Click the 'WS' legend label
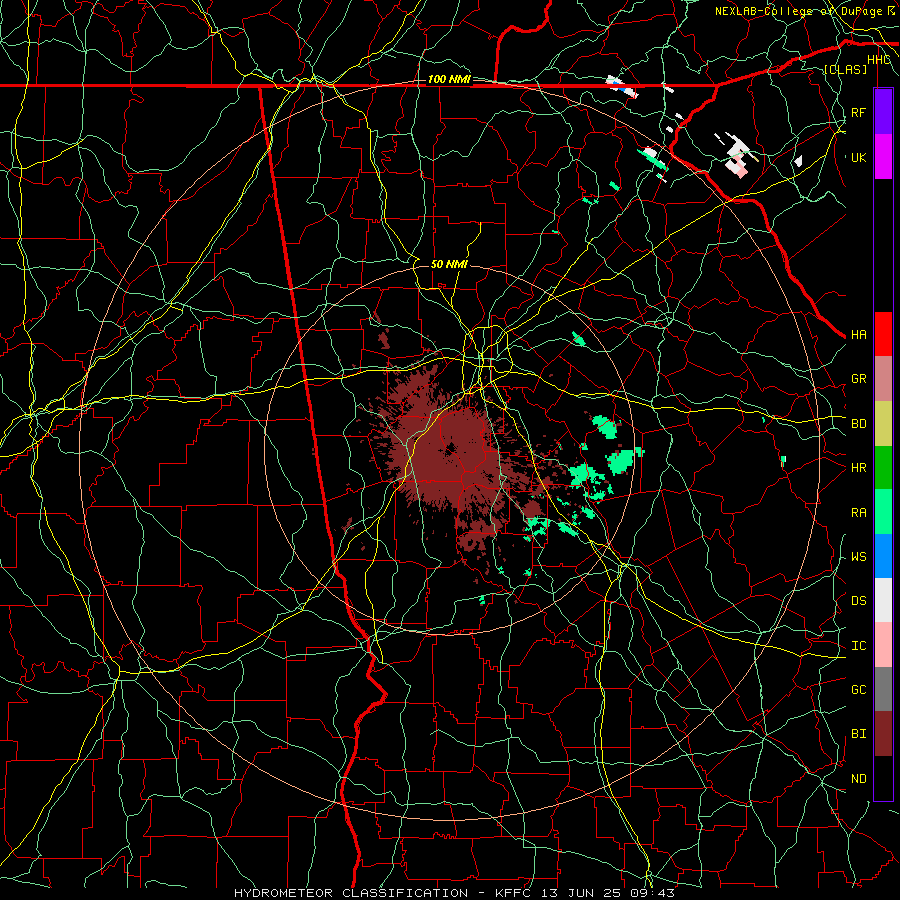900x900 pixels. click(x=858, y=557)
